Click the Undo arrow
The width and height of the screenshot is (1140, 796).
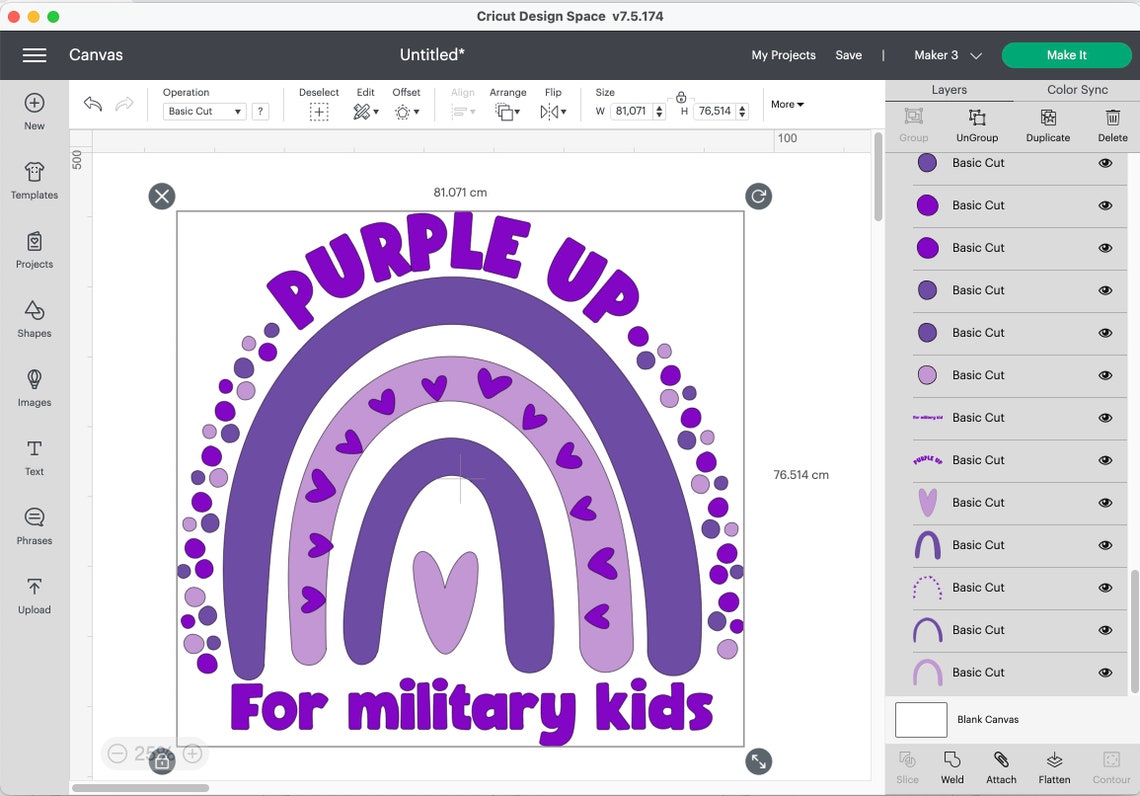(x=91, y=104)
